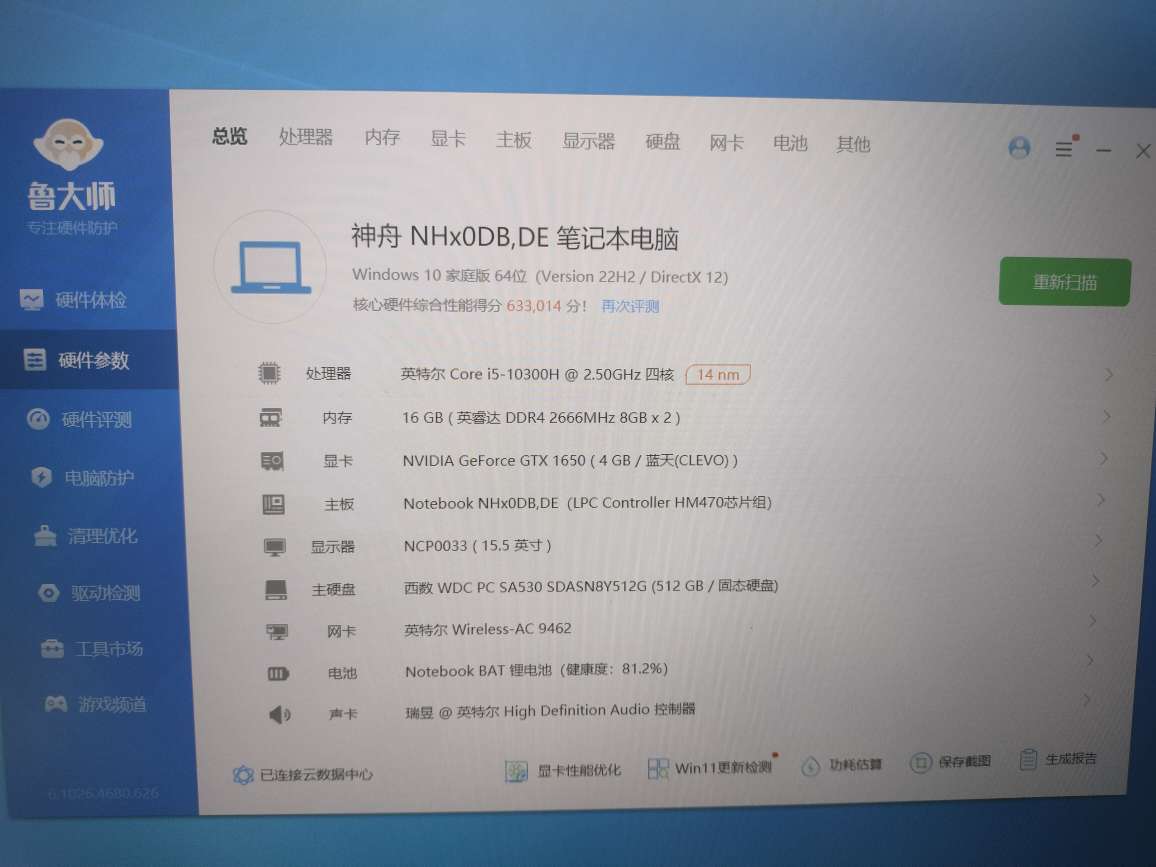The width and height of the screenshot is (1156, 867).
Task: Expand the 内存 row chevron
Action: [1107, 417]
